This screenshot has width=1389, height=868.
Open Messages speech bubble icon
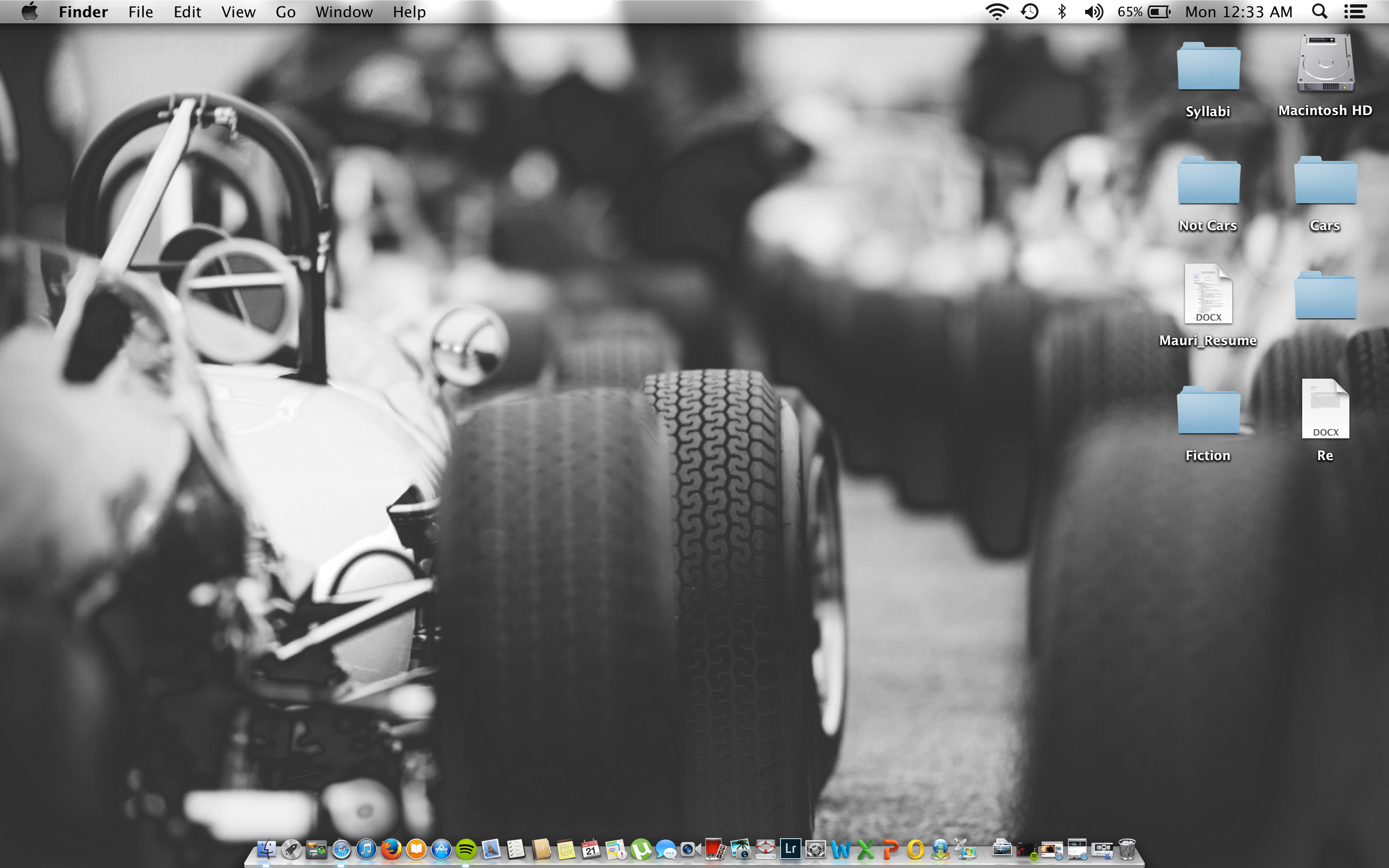point(666,849)
